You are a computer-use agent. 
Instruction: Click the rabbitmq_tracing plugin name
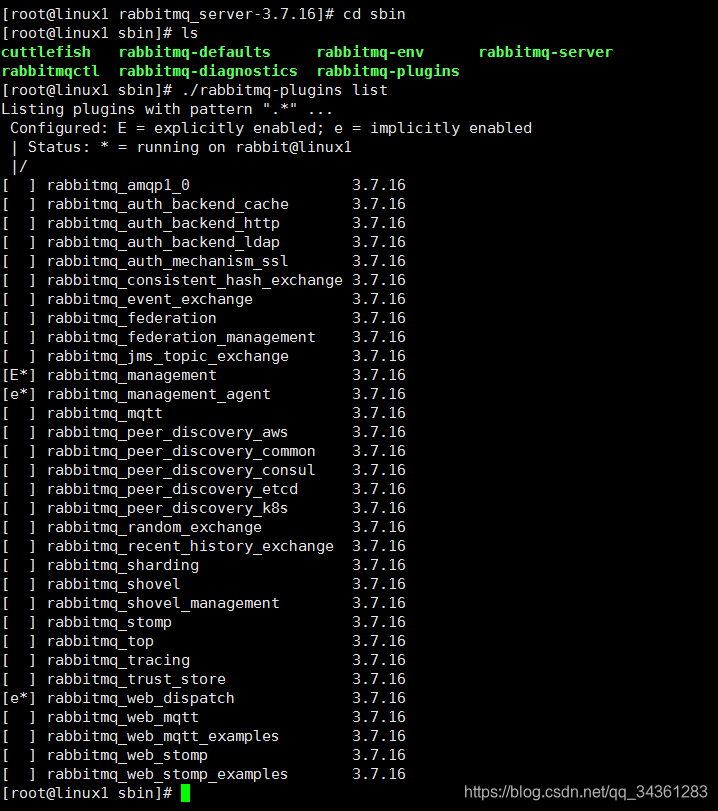tap(118, 660)
